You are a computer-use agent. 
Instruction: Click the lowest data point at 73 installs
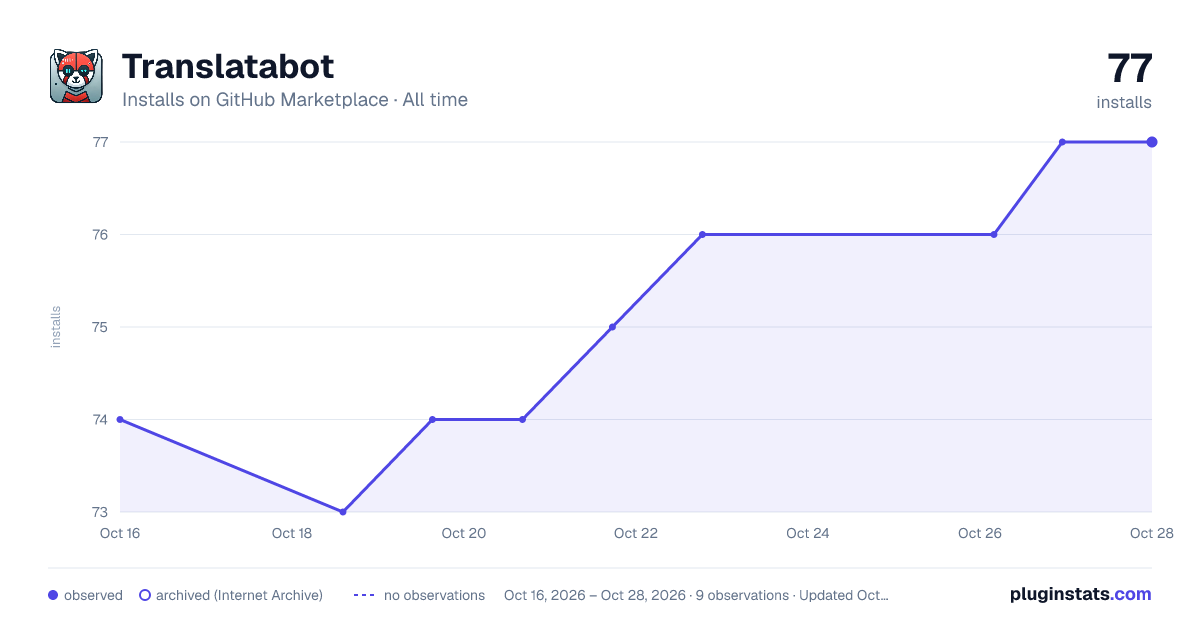(343, 512)
